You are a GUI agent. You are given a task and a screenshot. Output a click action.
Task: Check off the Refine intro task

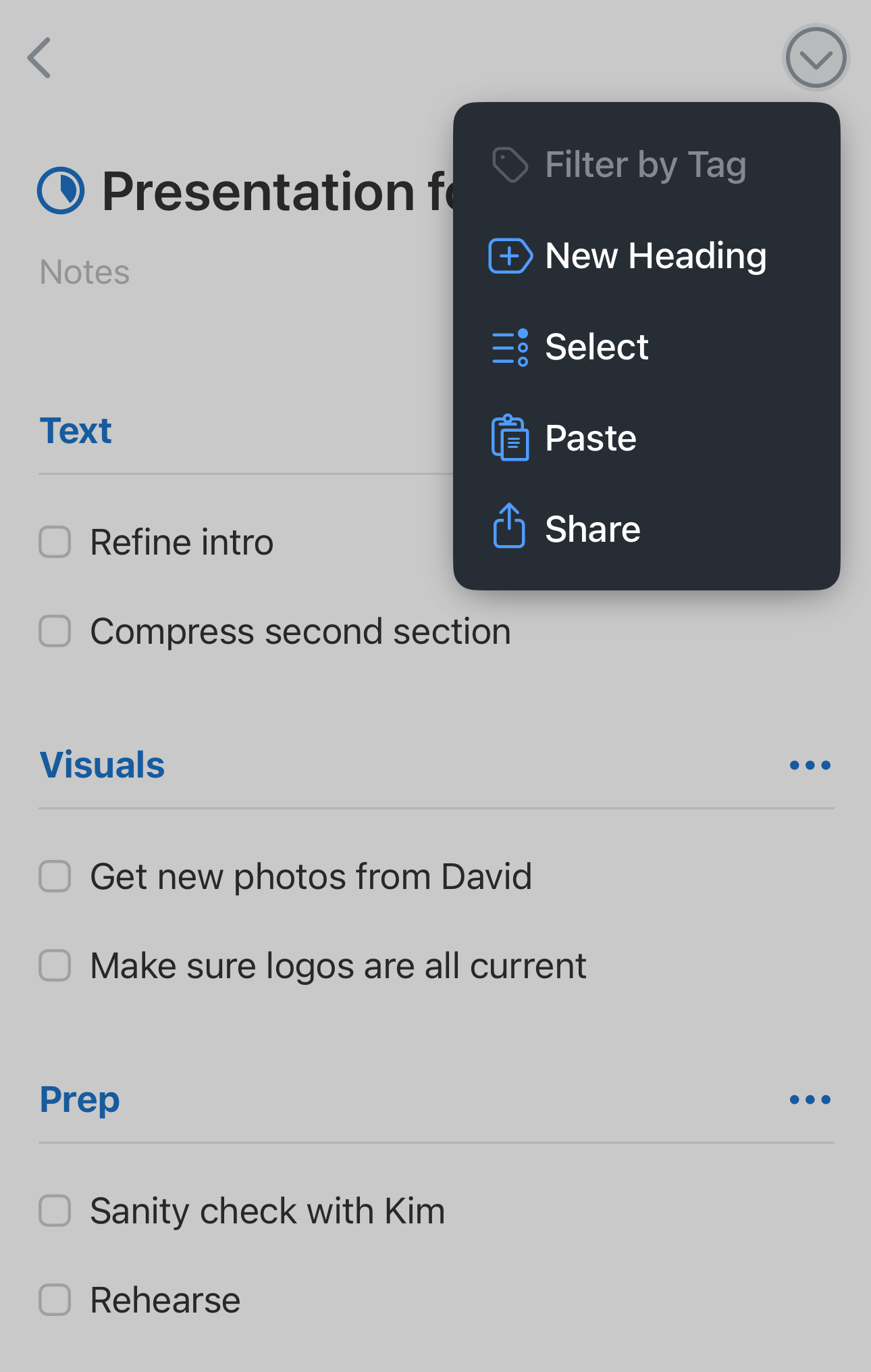click(55, 542)
